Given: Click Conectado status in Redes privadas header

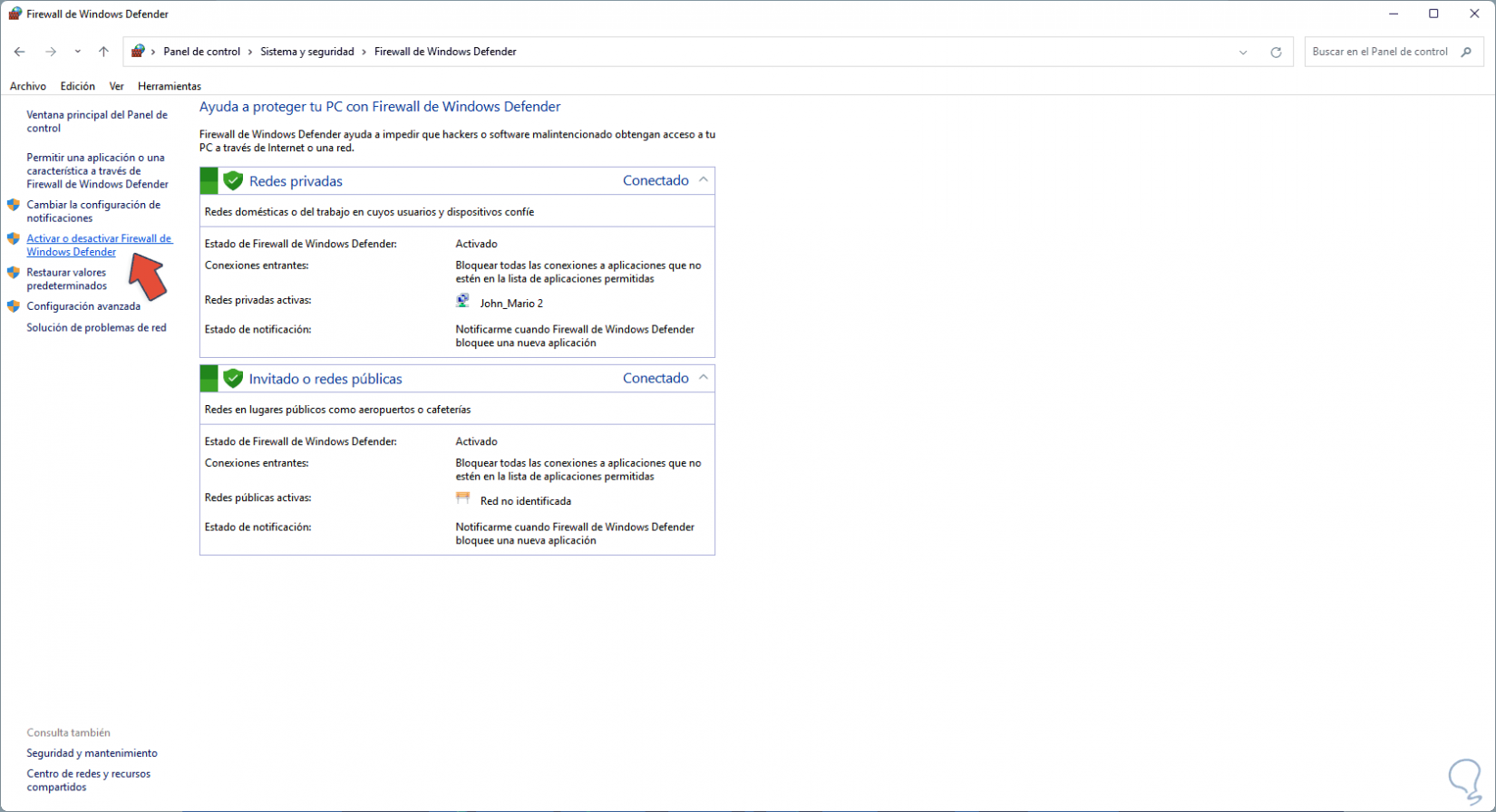Looking at the screenshot, I should coord(656,180).
